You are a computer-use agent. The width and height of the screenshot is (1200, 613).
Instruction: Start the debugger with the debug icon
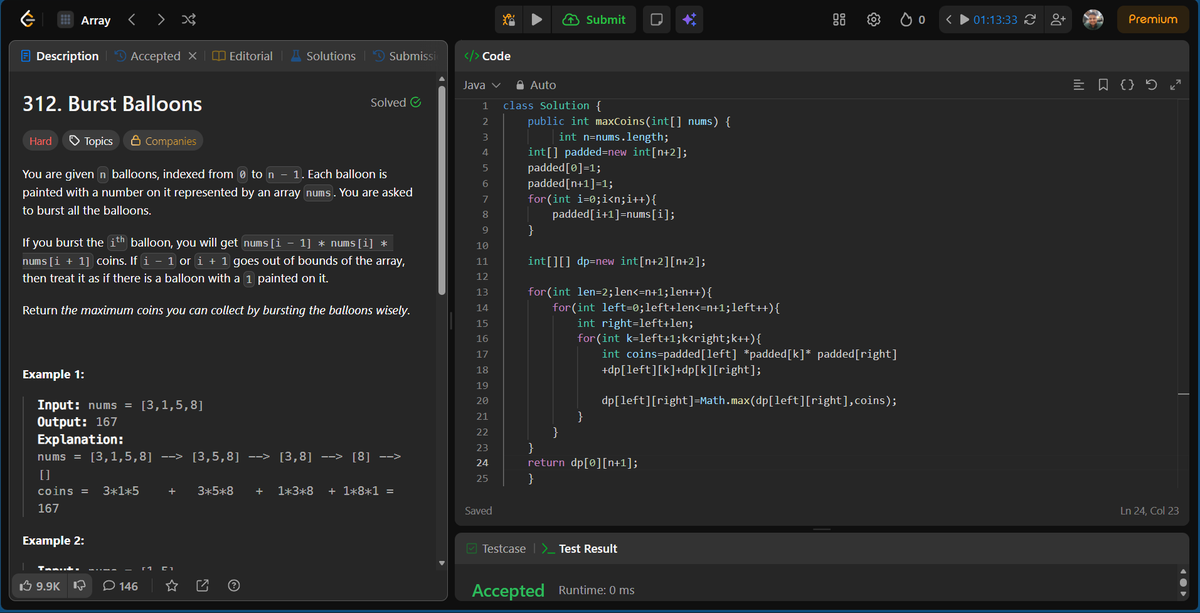[x=509, y=19]
